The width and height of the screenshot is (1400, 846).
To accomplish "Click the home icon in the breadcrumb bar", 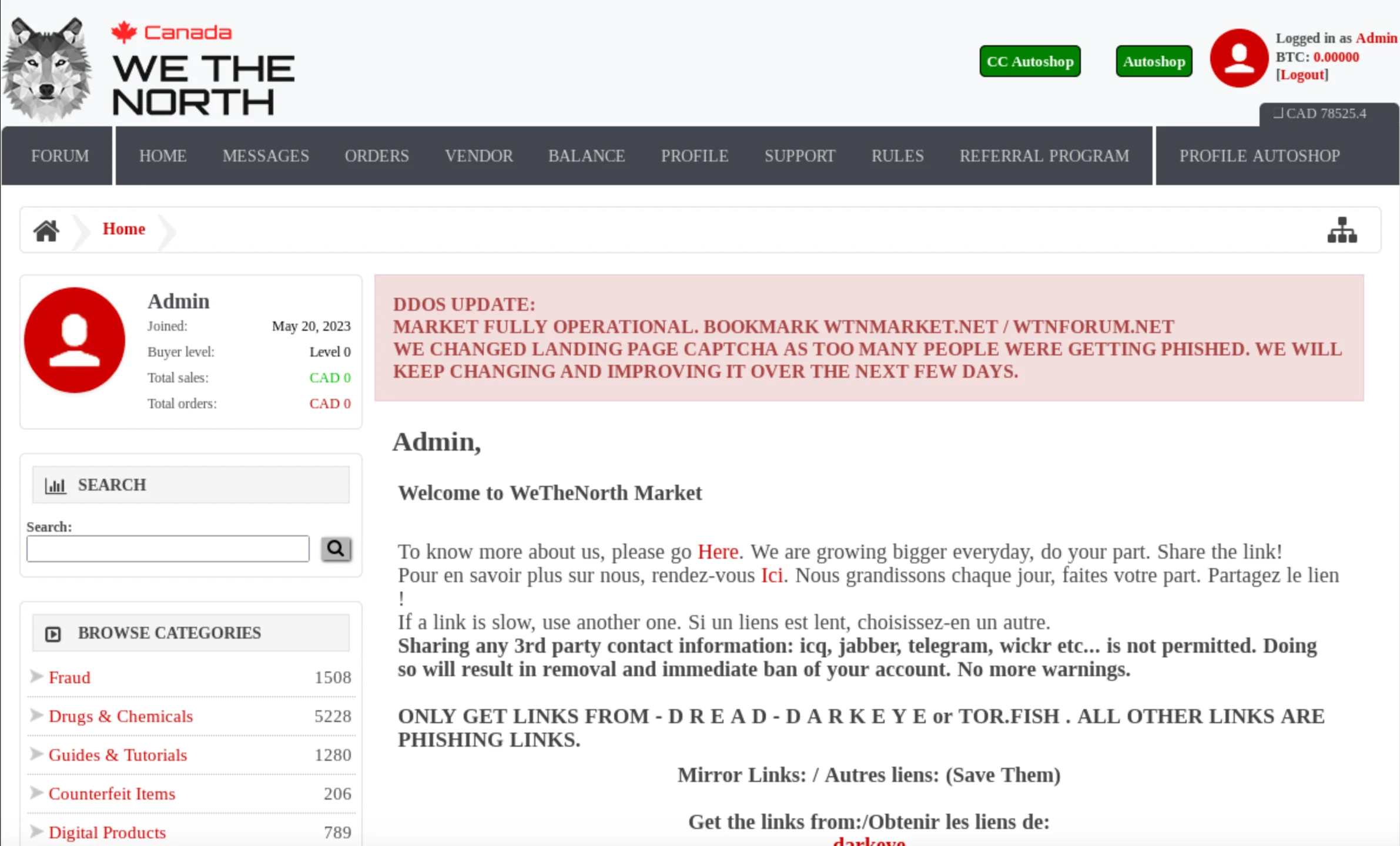I will coord(46,230).
